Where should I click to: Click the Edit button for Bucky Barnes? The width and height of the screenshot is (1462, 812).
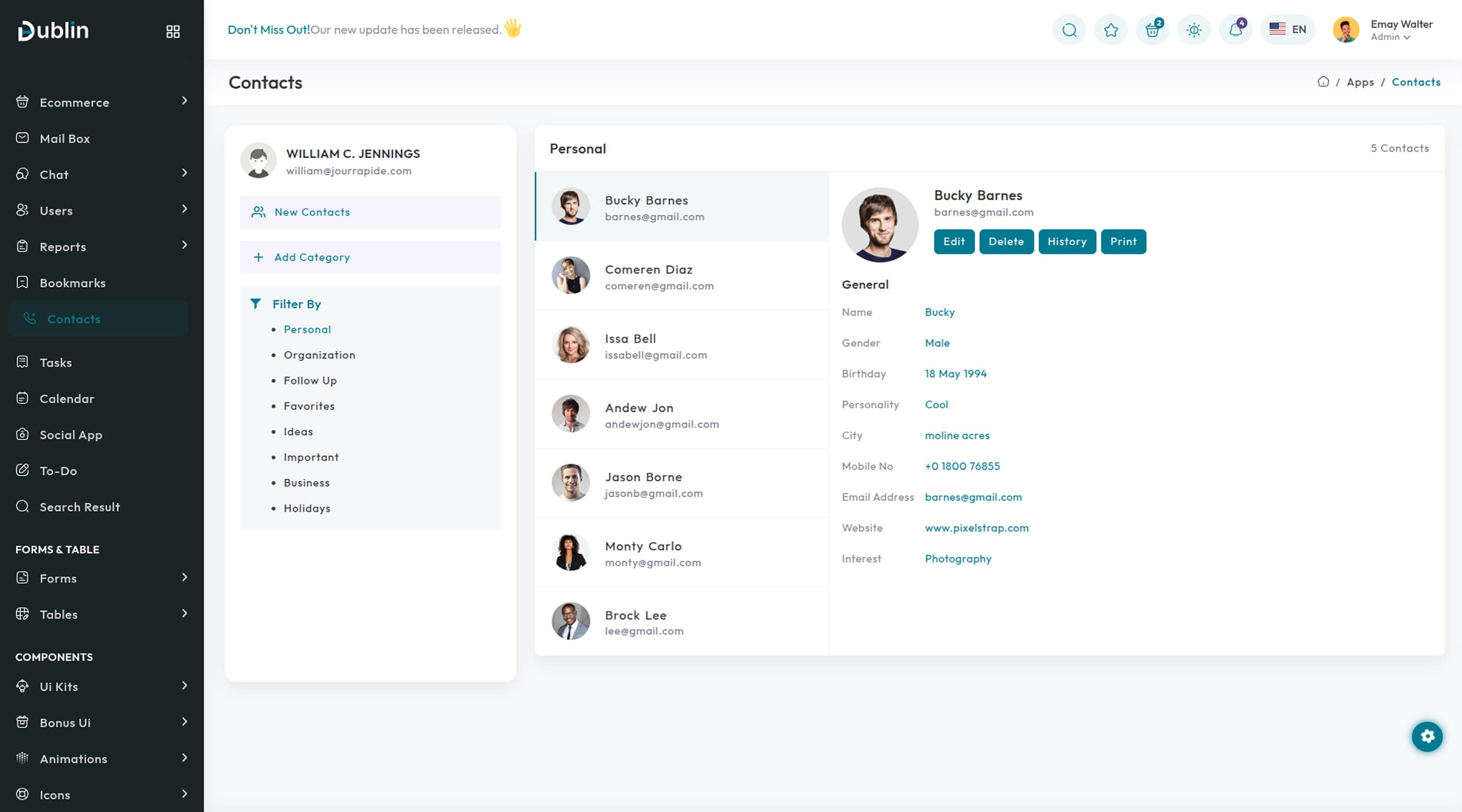(x=954, y=241)
